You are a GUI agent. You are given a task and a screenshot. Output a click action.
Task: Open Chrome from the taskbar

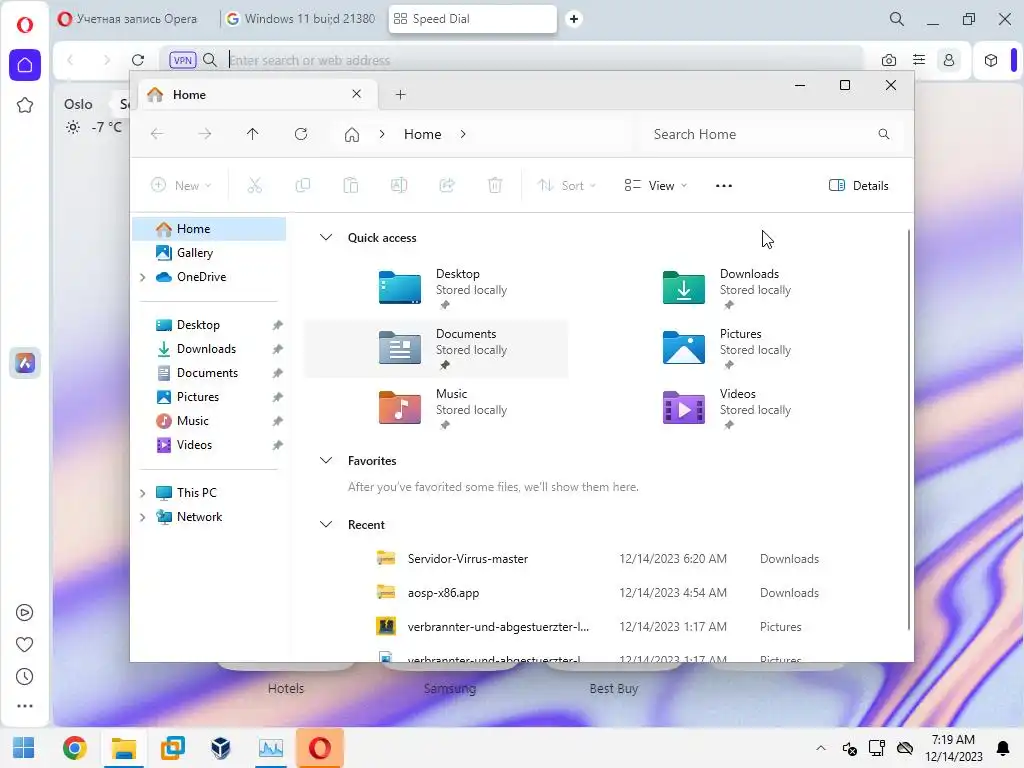pyautogui.click(x=74, y=748)
